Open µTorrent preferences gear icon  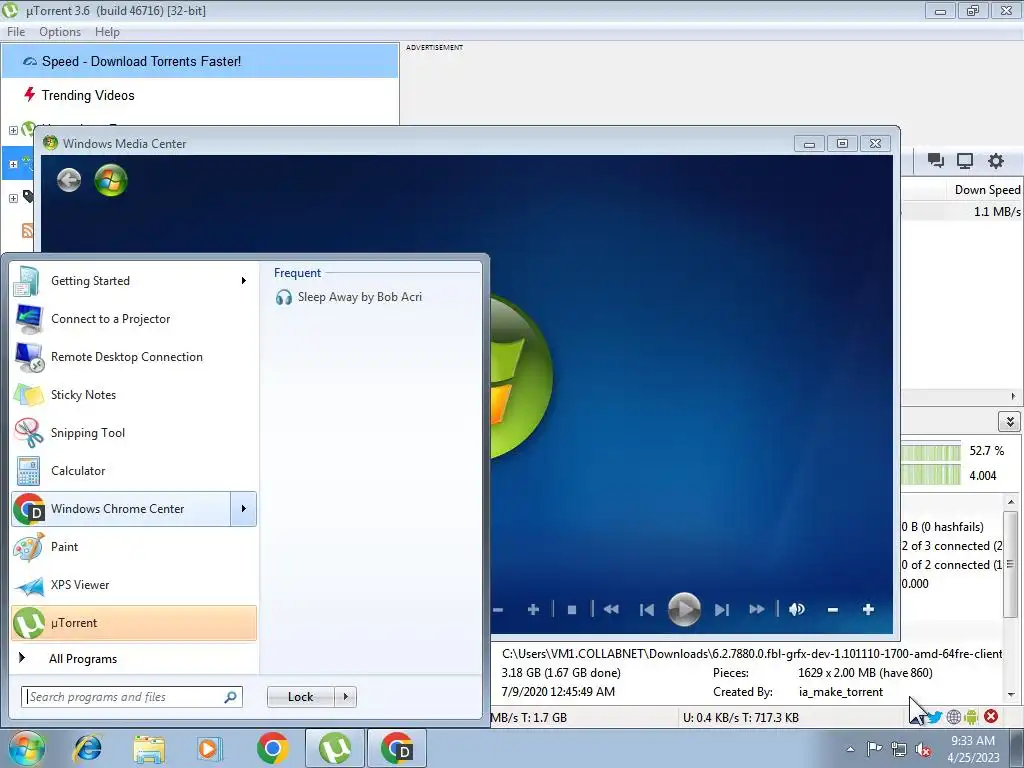[995, 161]
